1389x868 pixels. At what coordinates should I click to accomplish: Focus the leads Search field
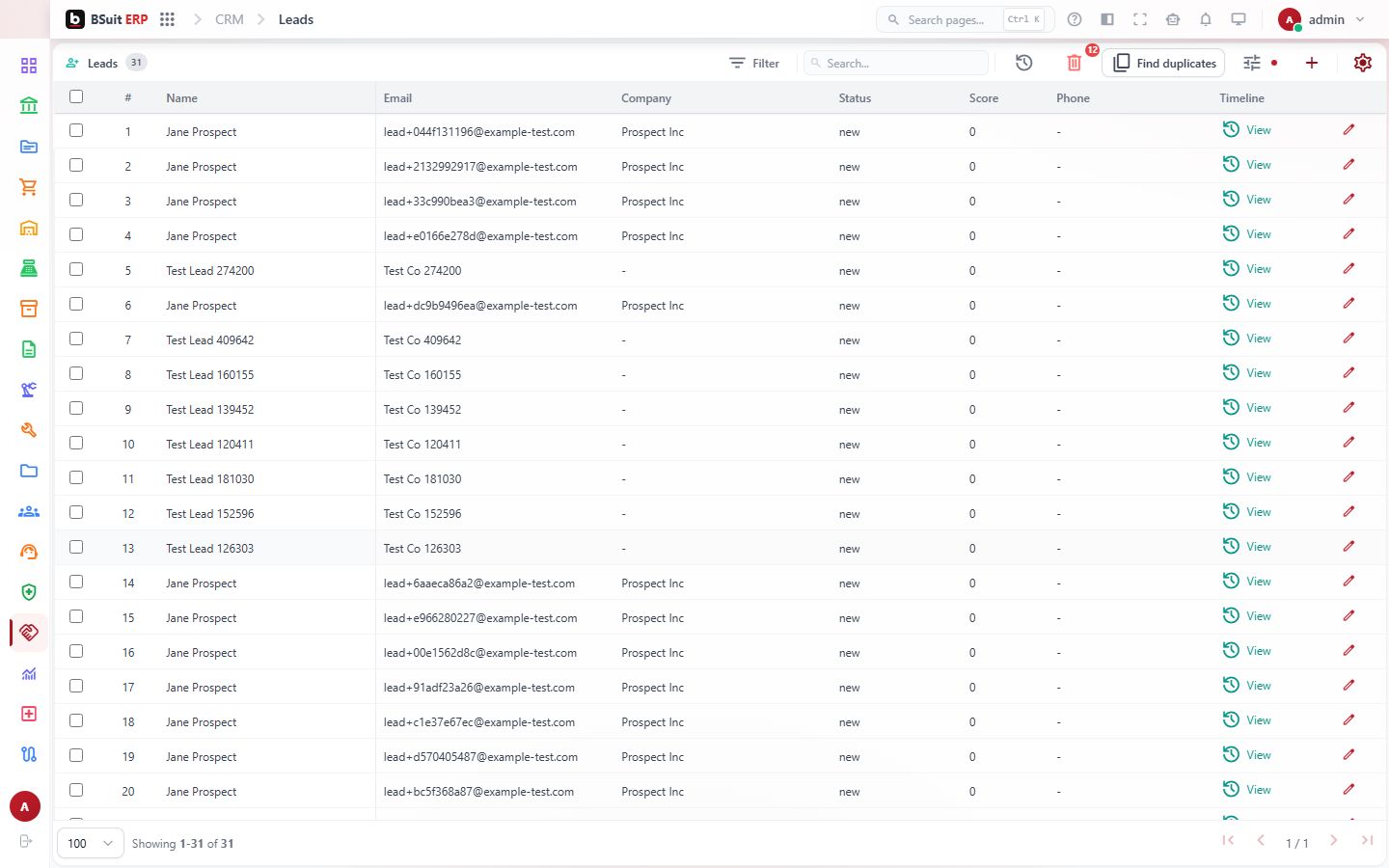(x=896, y=63)
